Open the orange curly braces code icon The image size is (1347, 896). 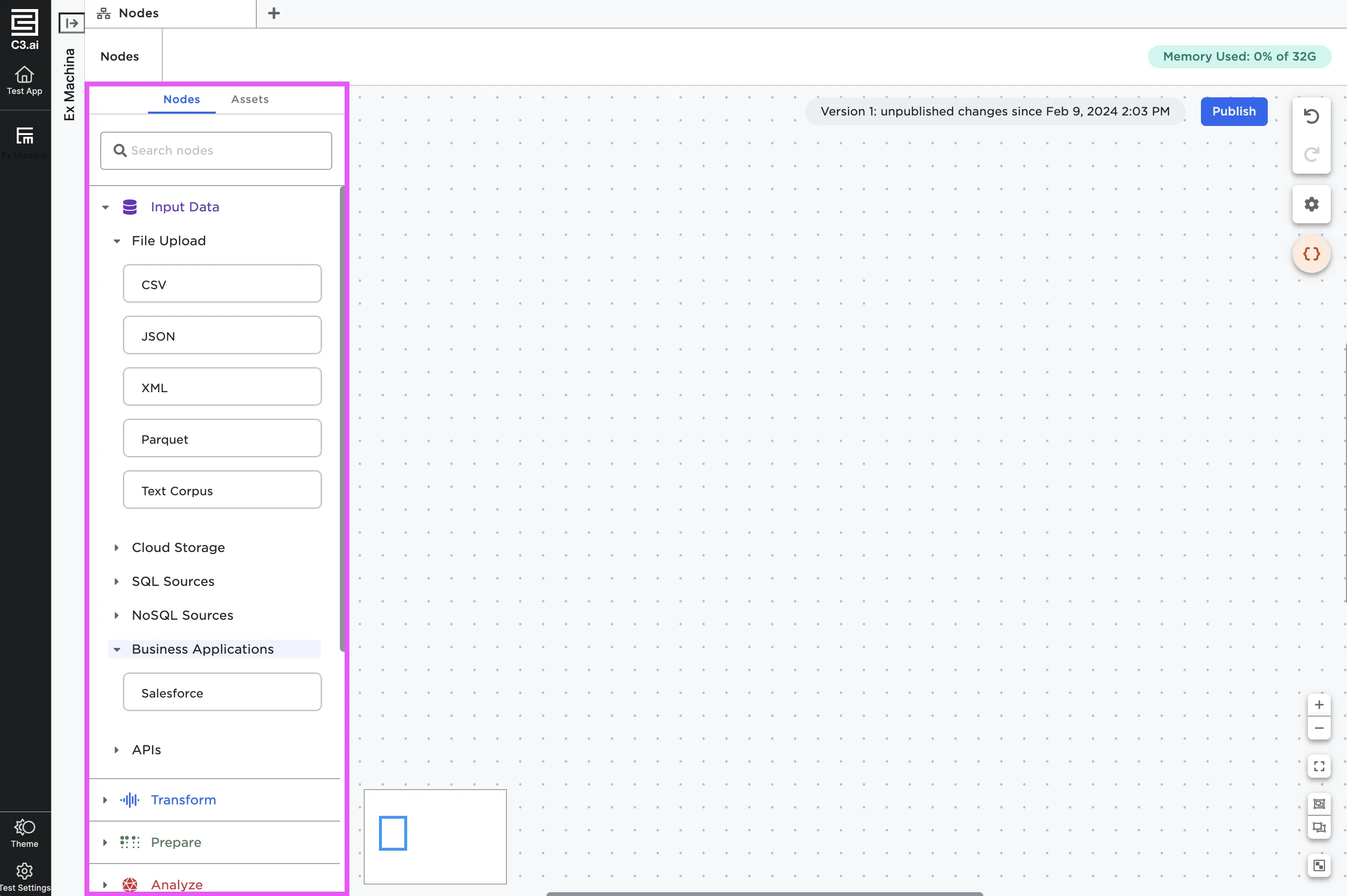[1311, 254]
